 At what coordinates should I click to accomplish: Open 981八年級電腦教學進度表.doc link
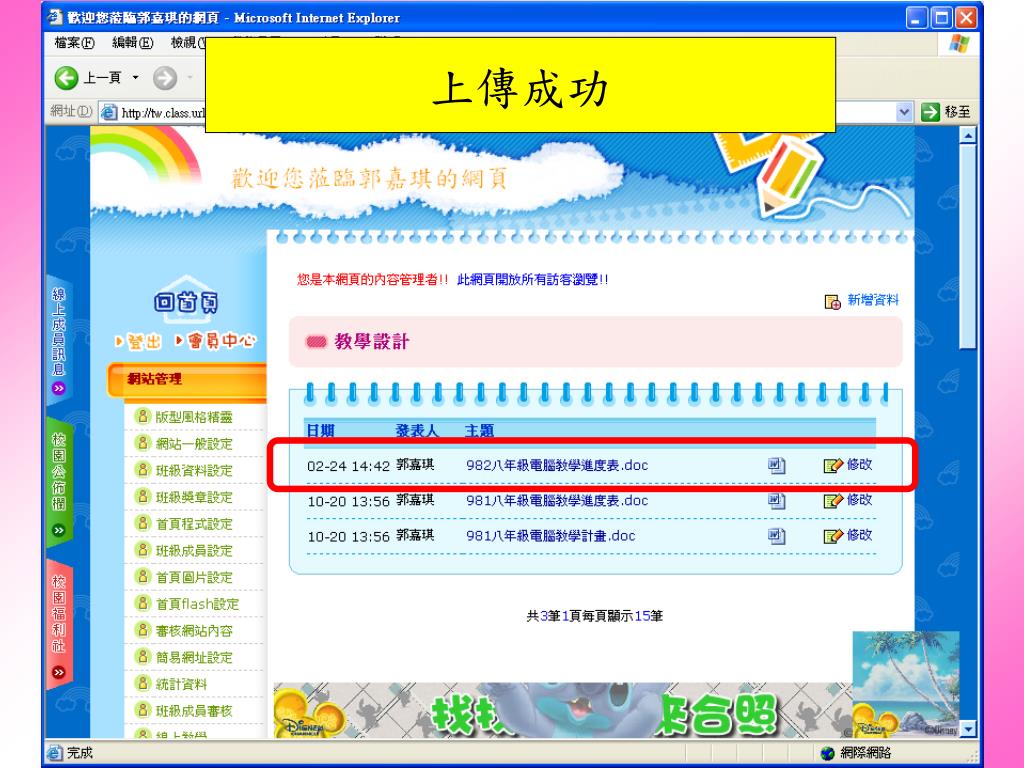pyautogui.click(x=557, y=501)
